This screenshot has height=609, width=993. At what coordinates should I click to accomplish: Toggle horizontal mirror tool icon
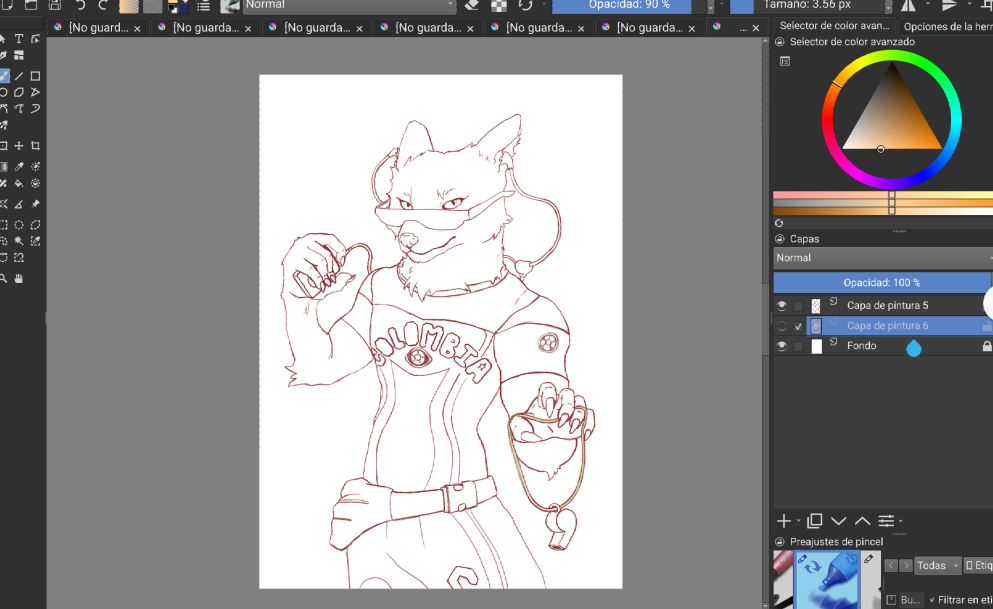click(908, 5)
